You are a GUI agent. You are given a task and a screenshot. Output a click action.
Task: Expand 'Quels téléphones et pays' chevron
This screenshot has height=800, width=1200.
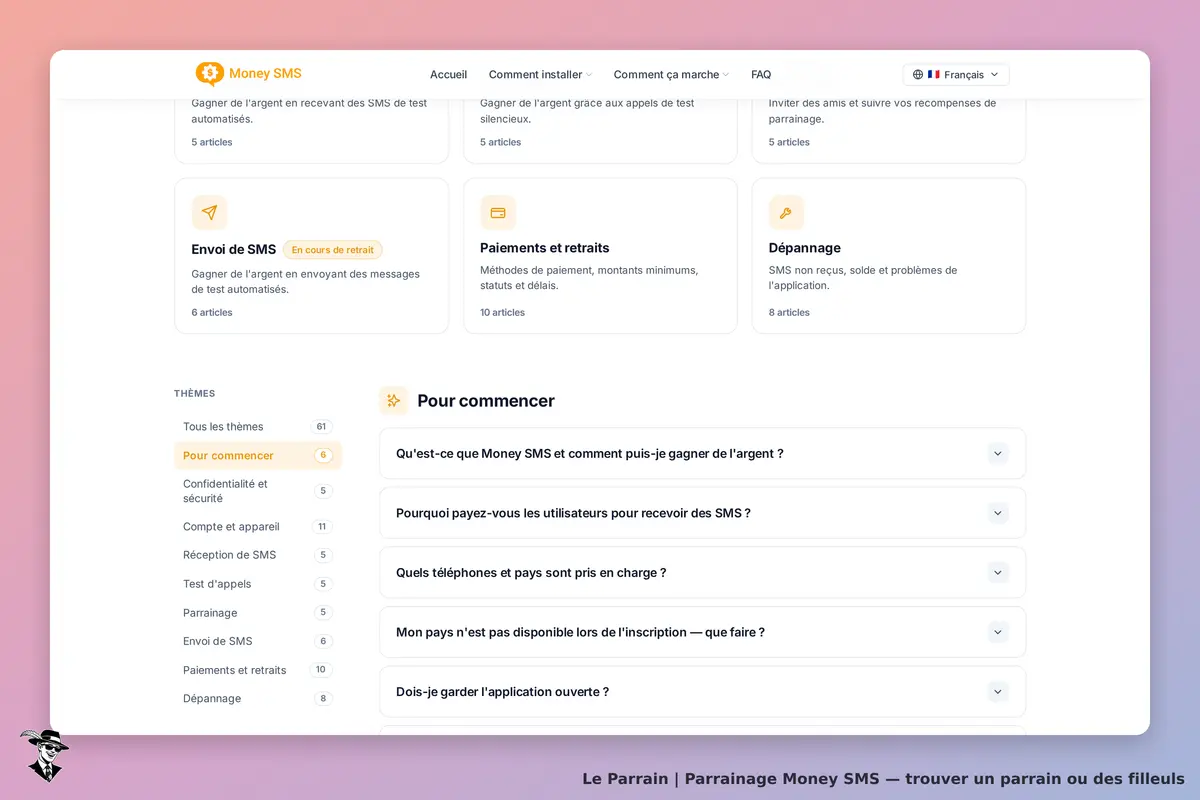coord(997,573)
